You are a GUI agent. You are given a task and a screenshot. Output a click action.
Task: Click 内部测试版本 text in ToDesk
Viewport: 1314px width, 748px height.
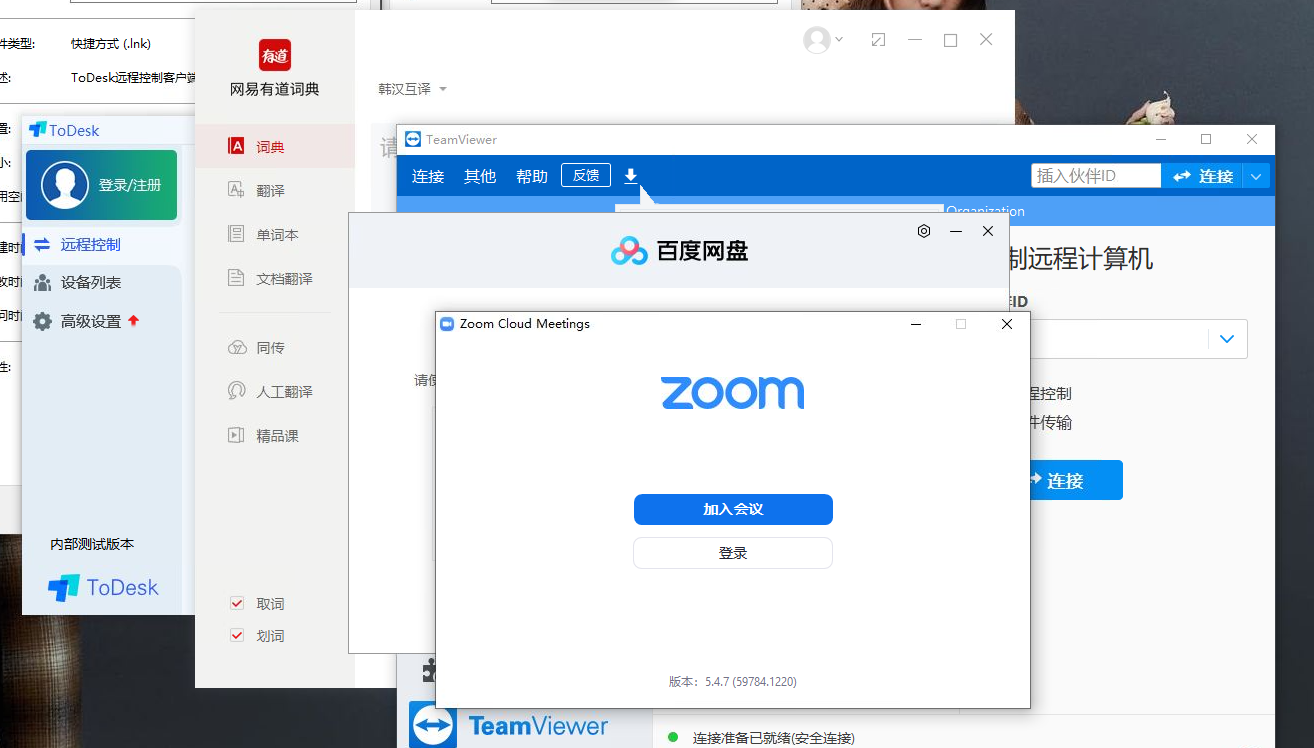coord(92,544)
